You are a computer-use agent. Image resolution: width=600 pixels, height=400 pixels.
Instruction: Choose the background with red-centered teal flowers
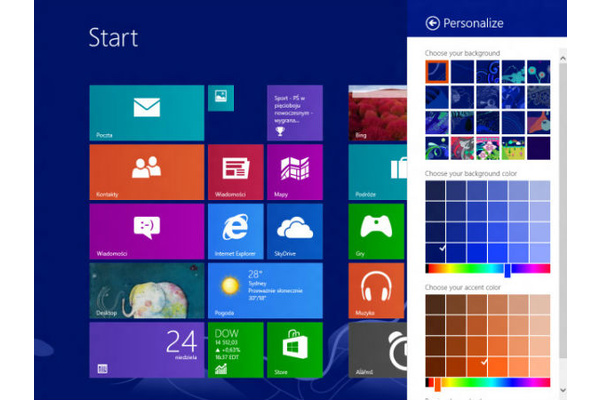point(539,72)
